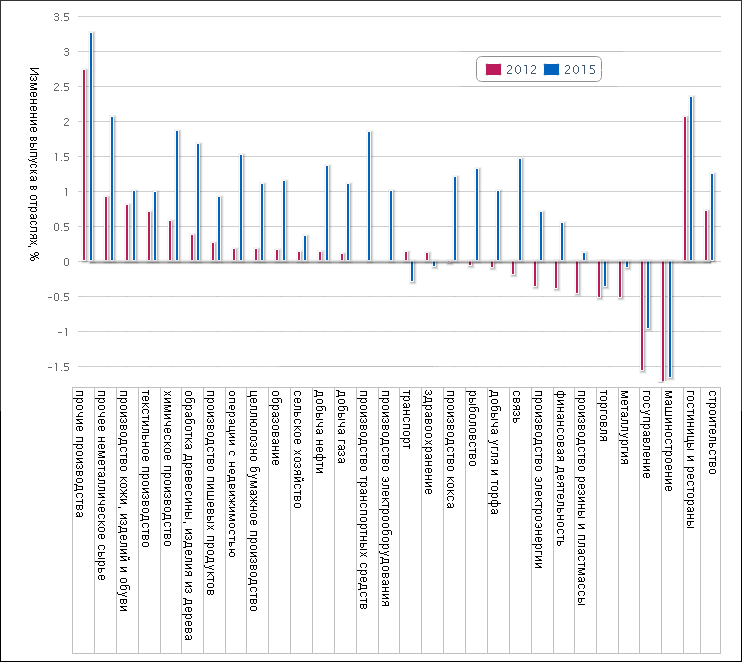The image size is (743, 663).
Task: Click the 2012 bar for гостиницы и рестораны
Action: pyautogui.click(x=685, y=189)
